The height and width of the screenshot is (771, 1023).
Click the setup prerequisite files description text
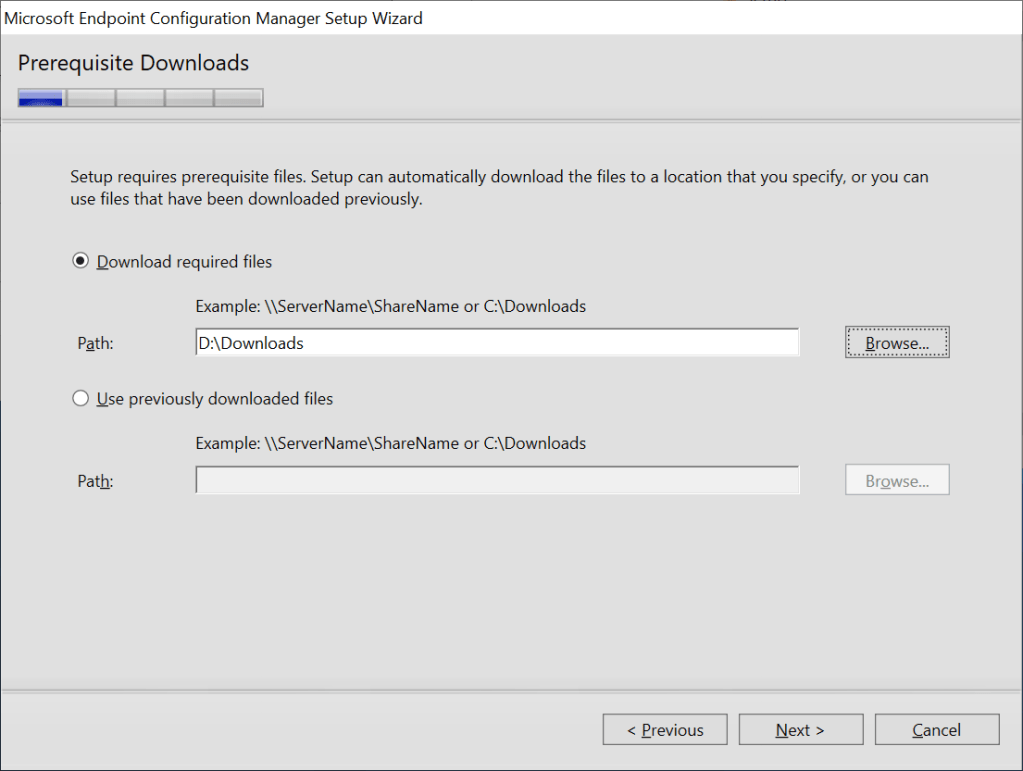click(499, 188)
